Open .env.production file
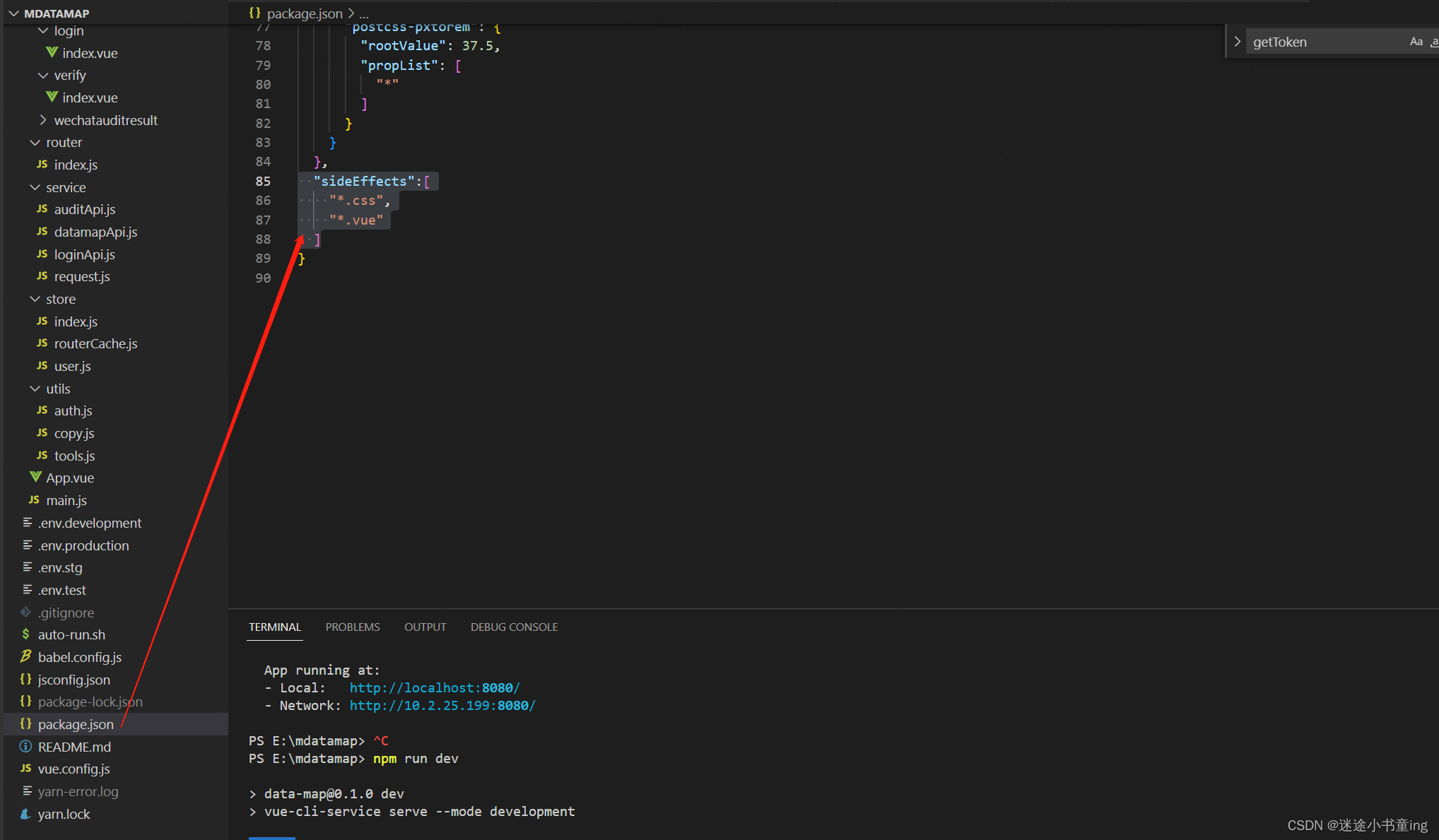 pyautogui.click(x=83, y=545)
